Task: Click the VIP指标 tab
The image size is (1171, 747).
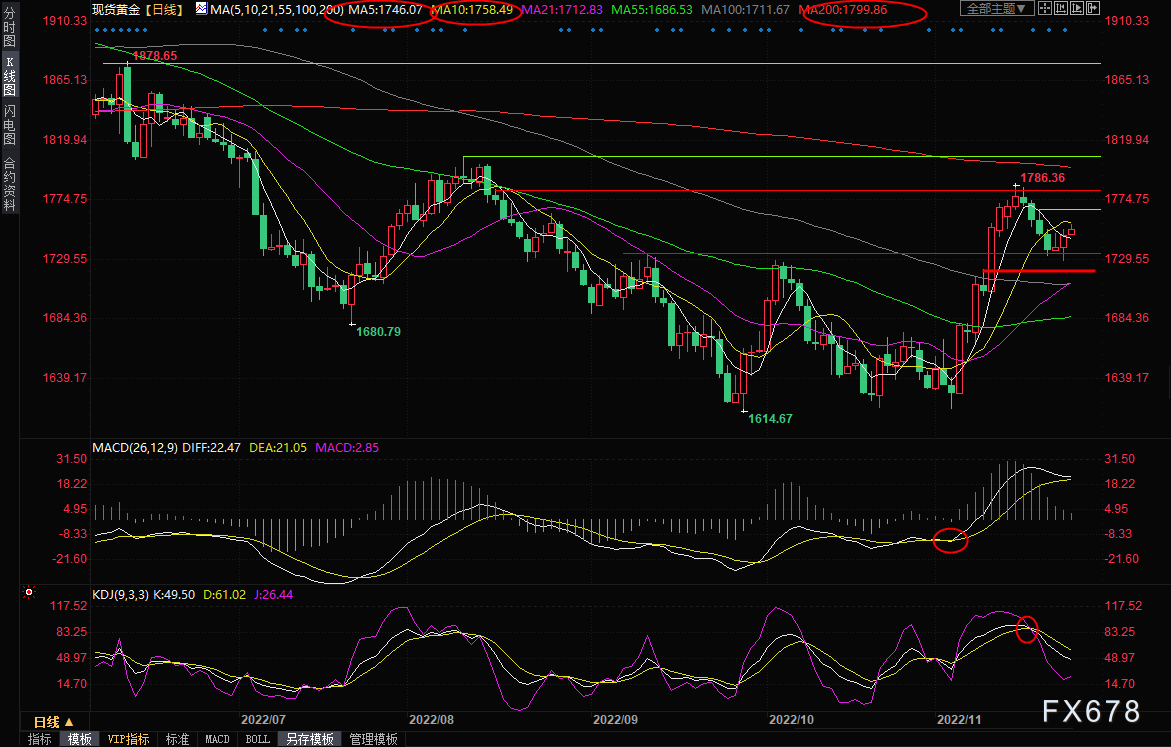Action: point(128,739)
